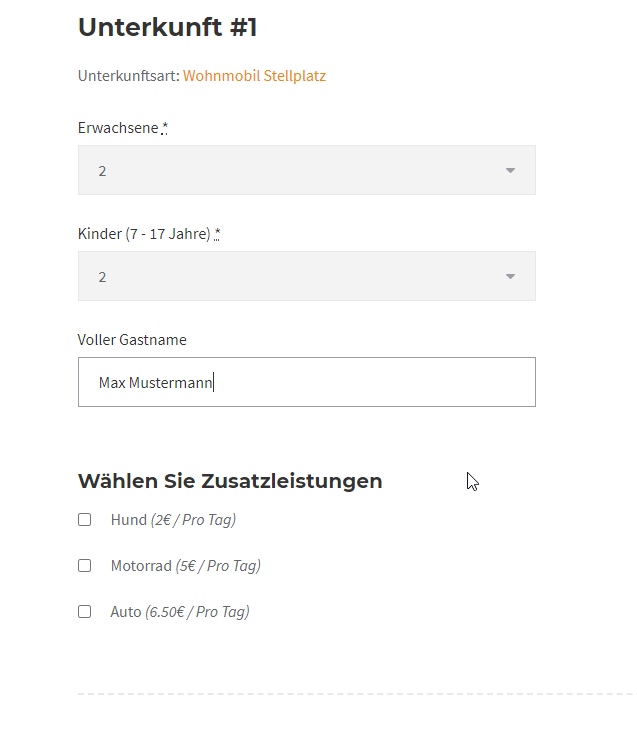Click the required asterisk beside Erwachsene
Screen dimensions: 637x729
pos(164,128)
